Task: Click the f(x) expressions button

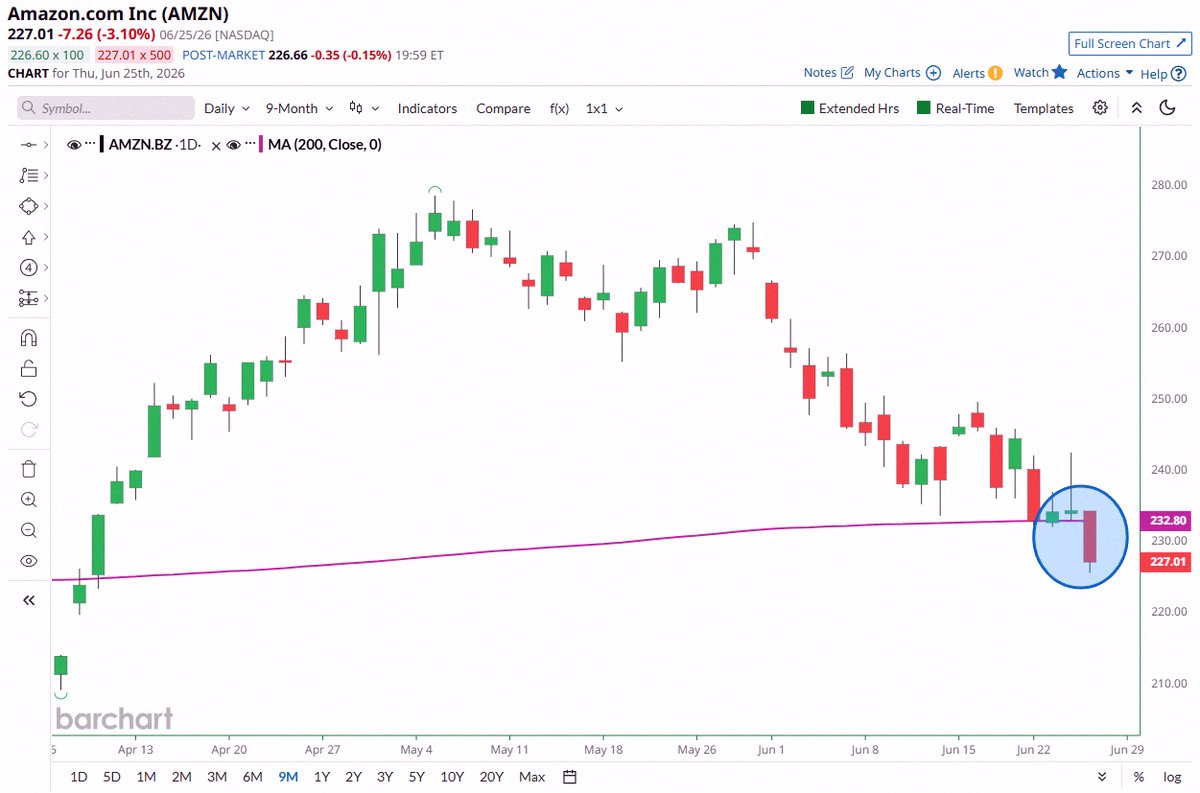Action: pyautogui.click(x=559, y=108)
